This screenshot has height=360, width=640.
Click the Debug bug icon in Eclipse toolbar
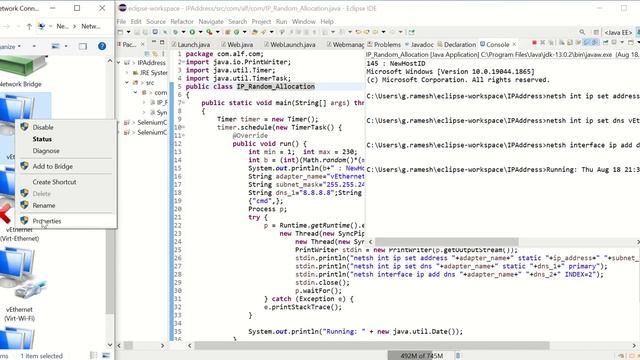176,32
